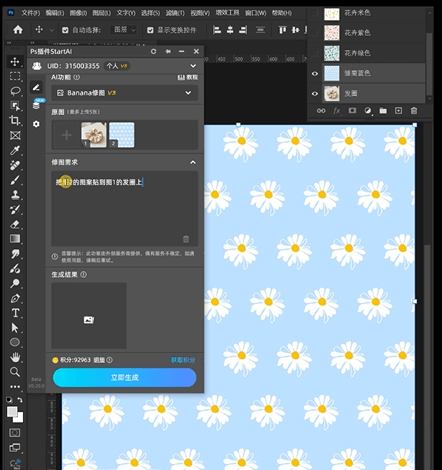
Task: Open the Edit Toolbar three-dots menu
Action: click(x=15, y=387)
